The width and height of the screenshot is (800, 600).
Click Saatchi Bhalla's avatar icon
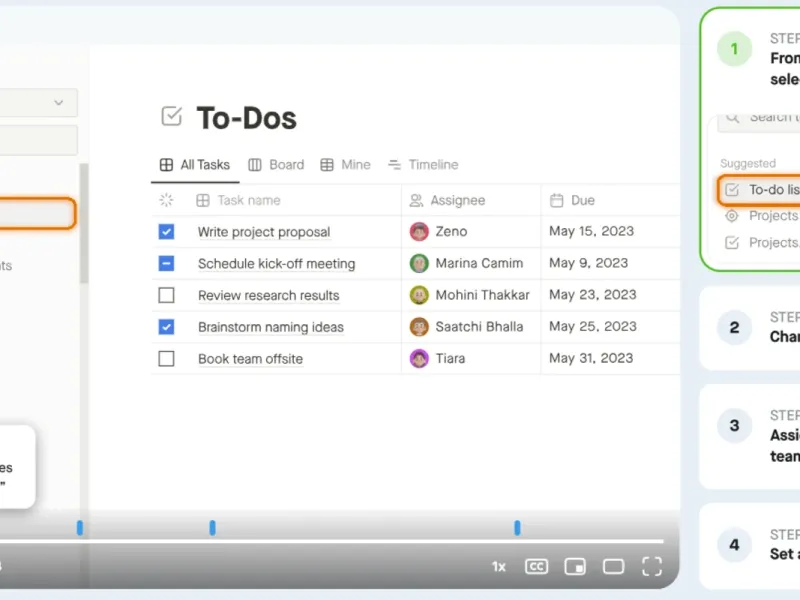click(419, 327)
